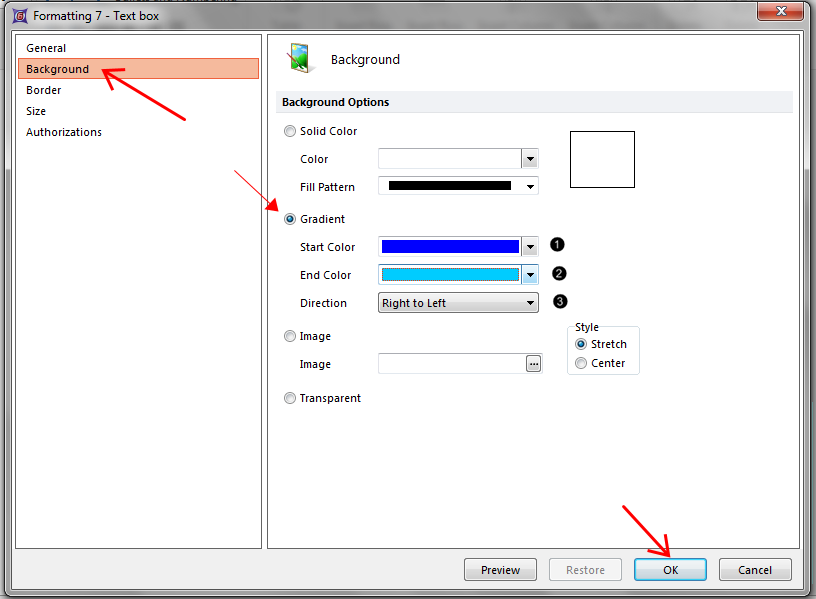This screenshot has width=816, height=599.
Task: Close the Formatting dialog window
Action: (x=785, y=12)
